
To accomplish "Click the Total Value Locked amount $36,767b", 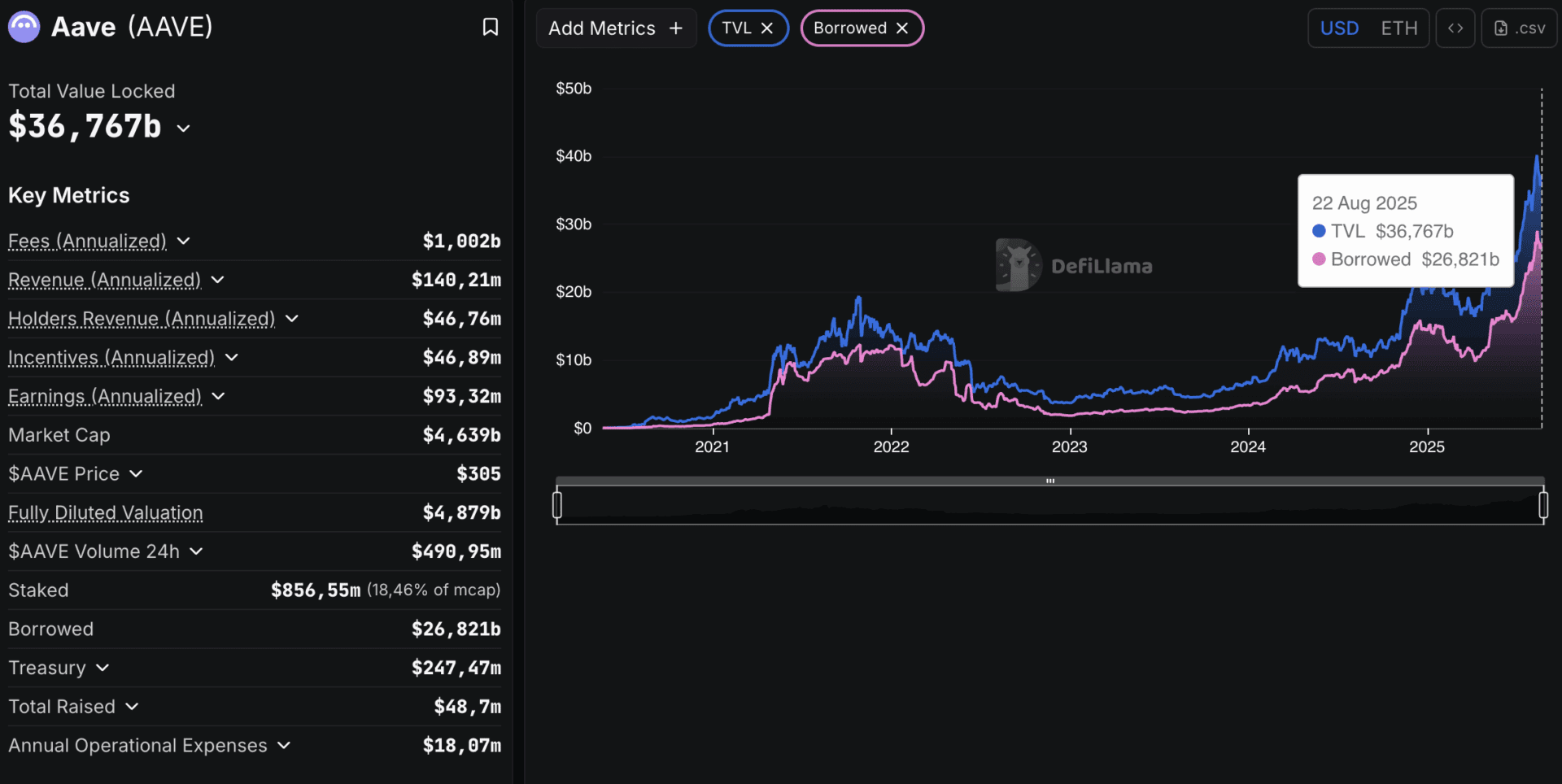I will [85, 126].
